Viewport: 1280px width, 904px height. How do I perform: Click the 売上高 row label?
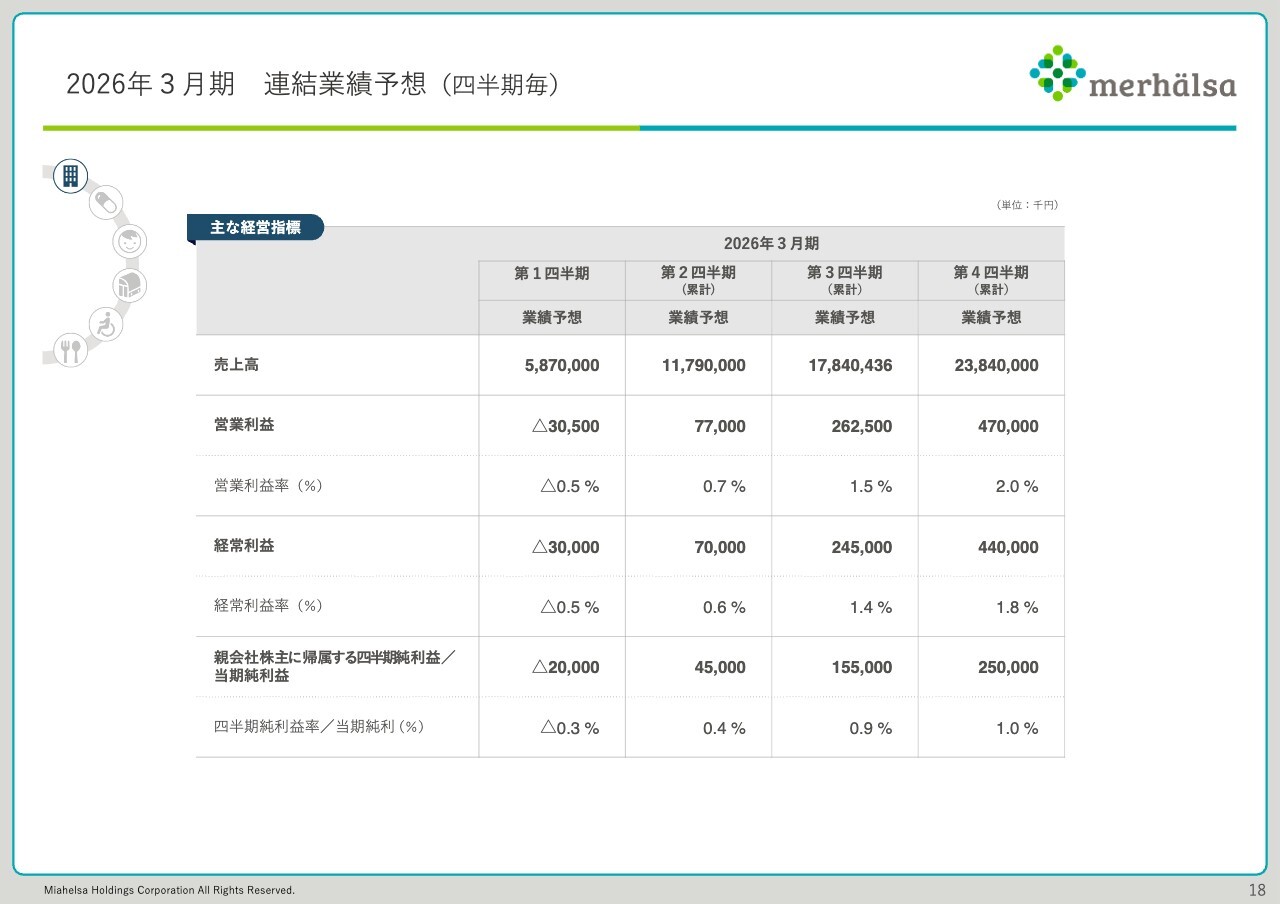coord(236,365)
